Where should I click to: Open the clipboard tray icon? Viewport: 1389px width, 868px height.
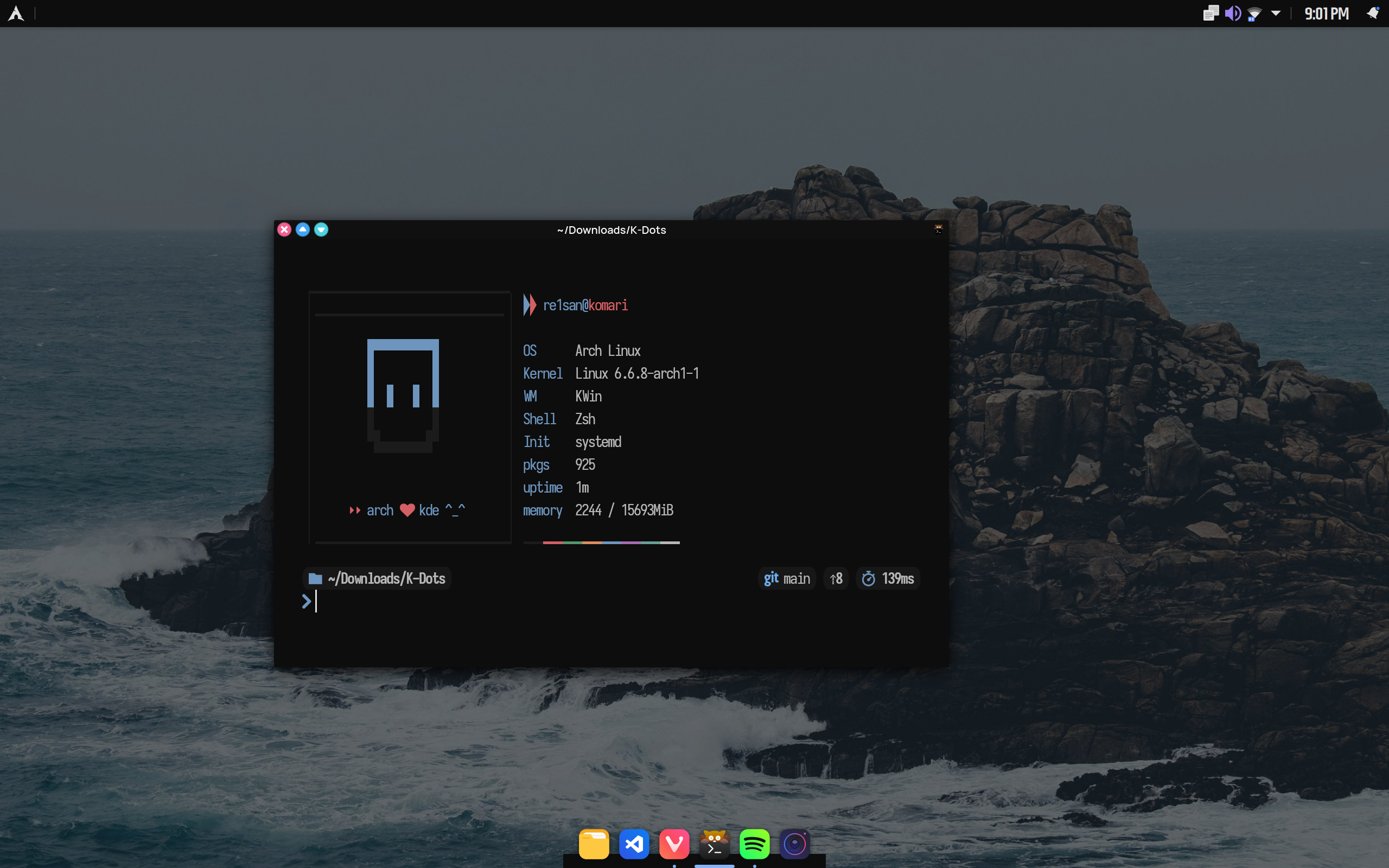(1210, 13)
